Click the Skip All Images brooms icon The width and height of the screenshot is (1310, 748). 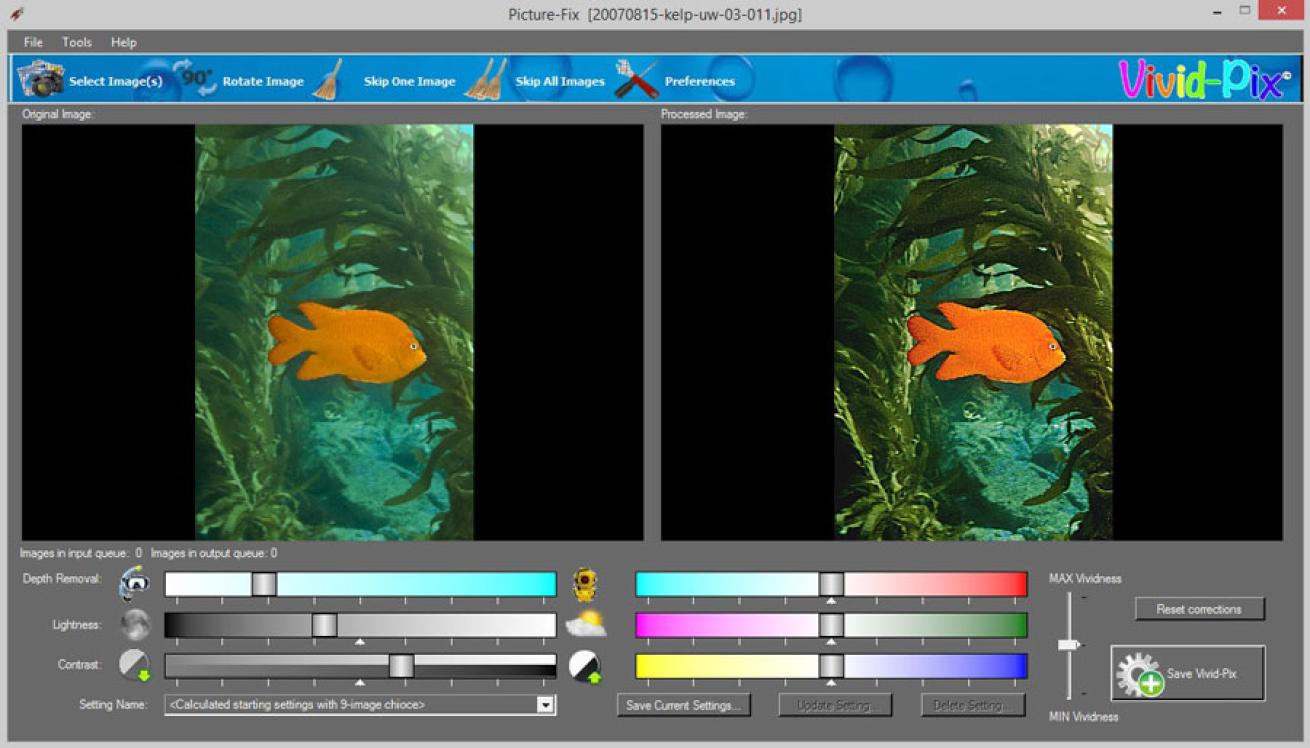485,80
